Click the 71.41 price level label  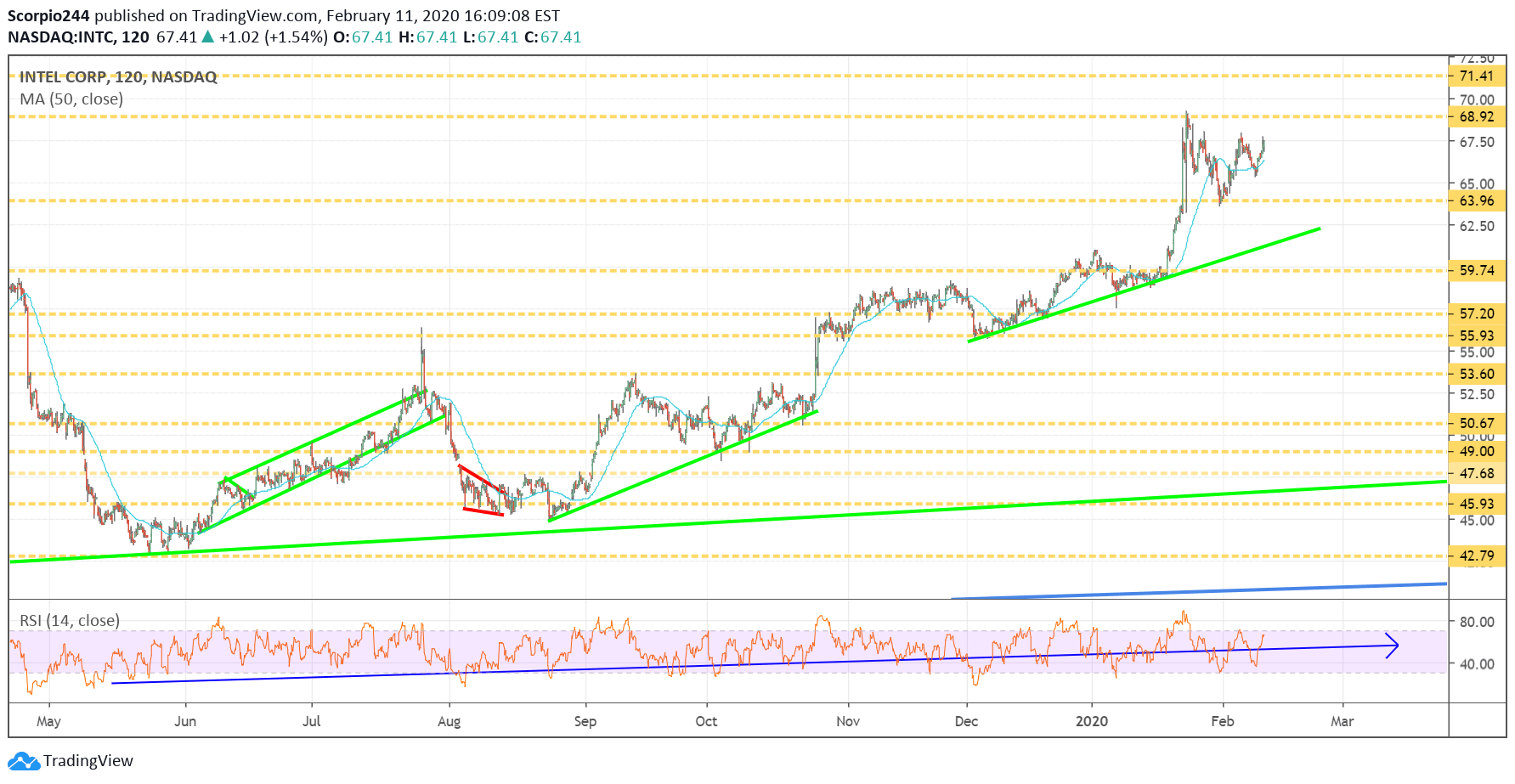pyautogui.click(x=1477, y=76)
